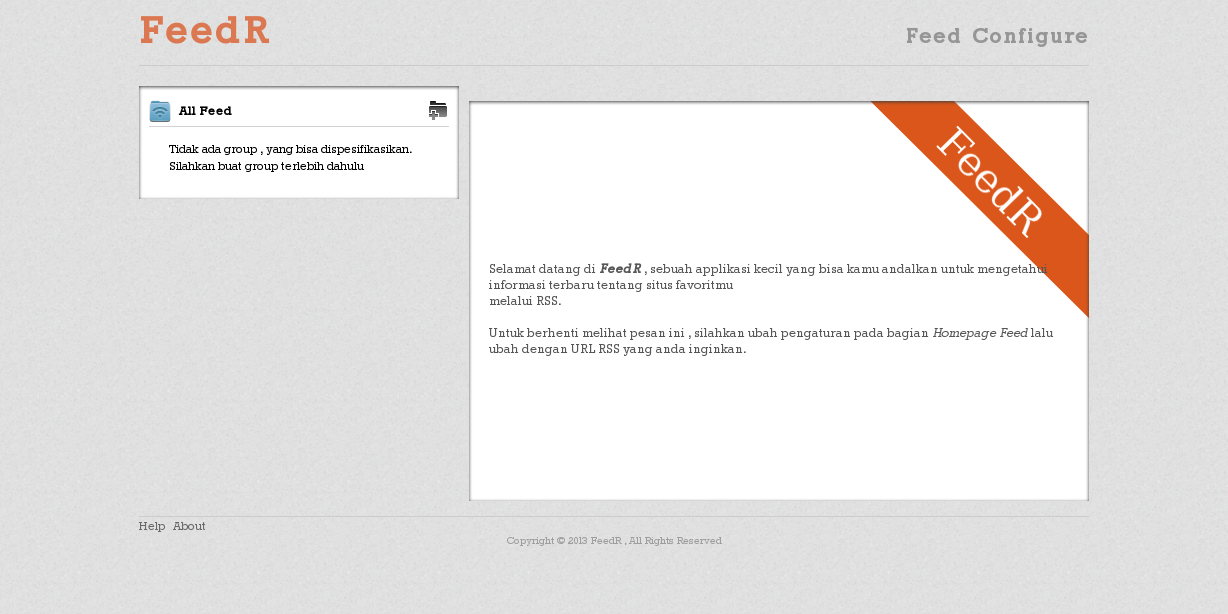Click the create group icon in the sidebar header
1228x614 pixels.
pos(437,110)
